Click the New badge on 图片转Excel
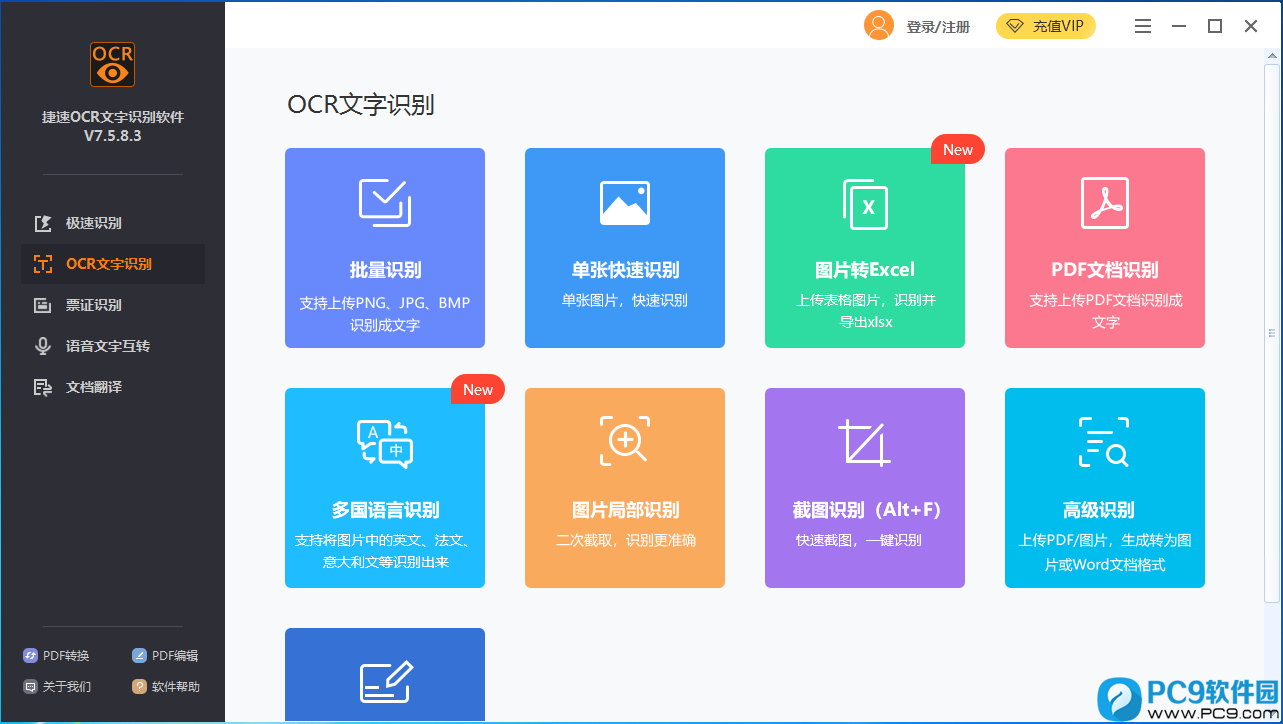The height and width of the screenshot is (724, 1283). pyautogui.click(x=958, y=150)
